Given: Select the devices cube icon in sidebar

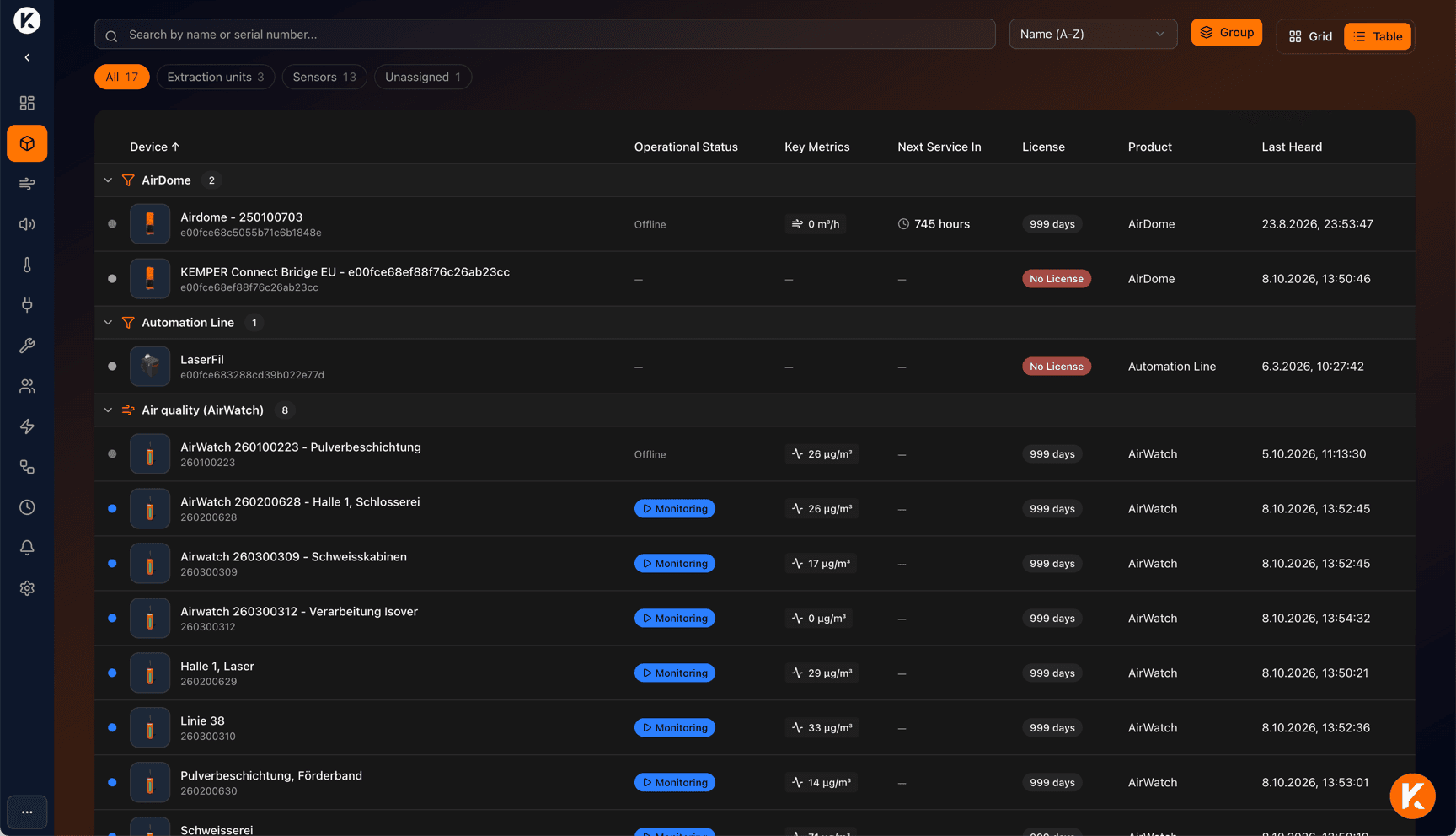Looking at the screenshot, I should [27, 143].
